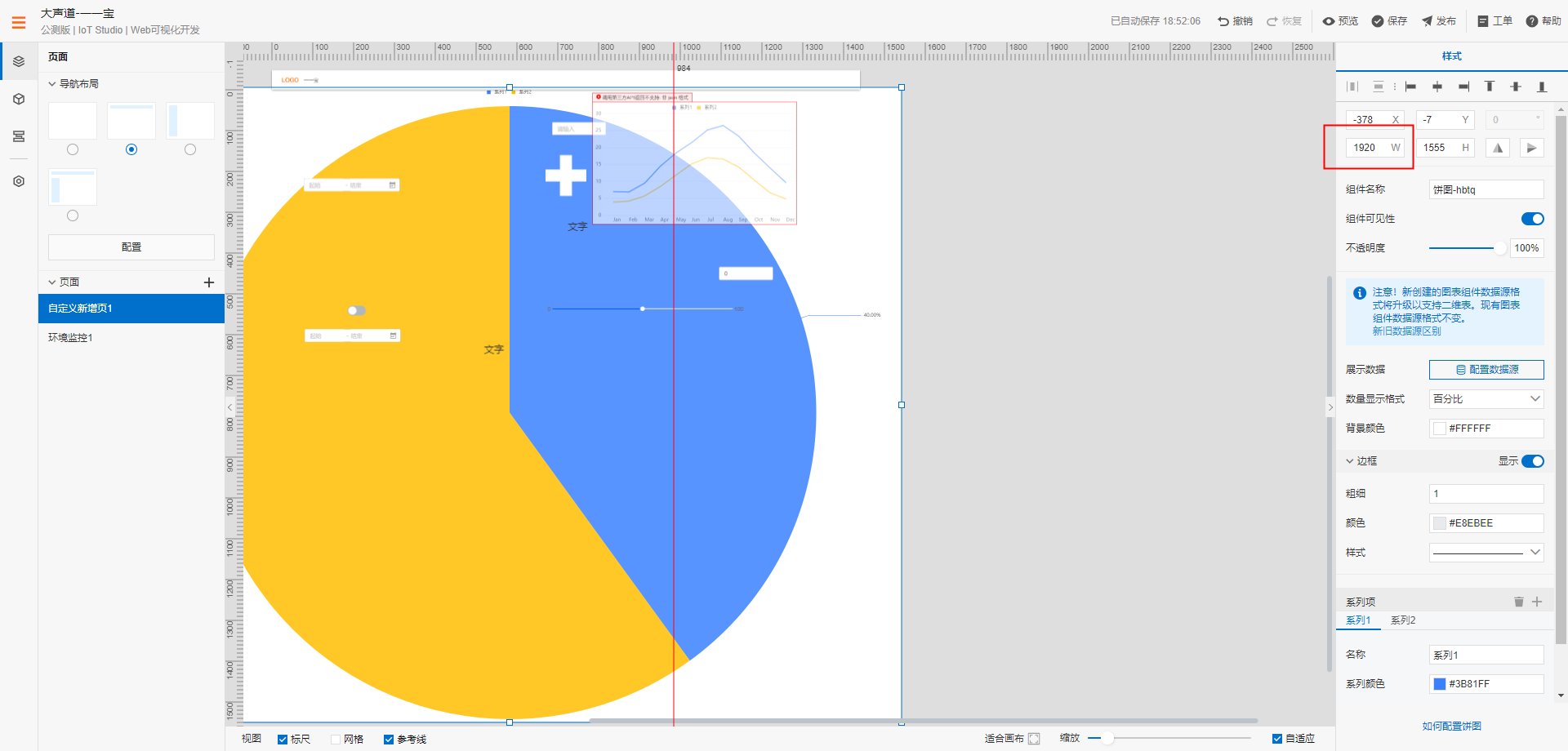1568x751 pixels.
Task: Open the 系列颜色 blue swatch
Action: click(x=1440, y=684)
